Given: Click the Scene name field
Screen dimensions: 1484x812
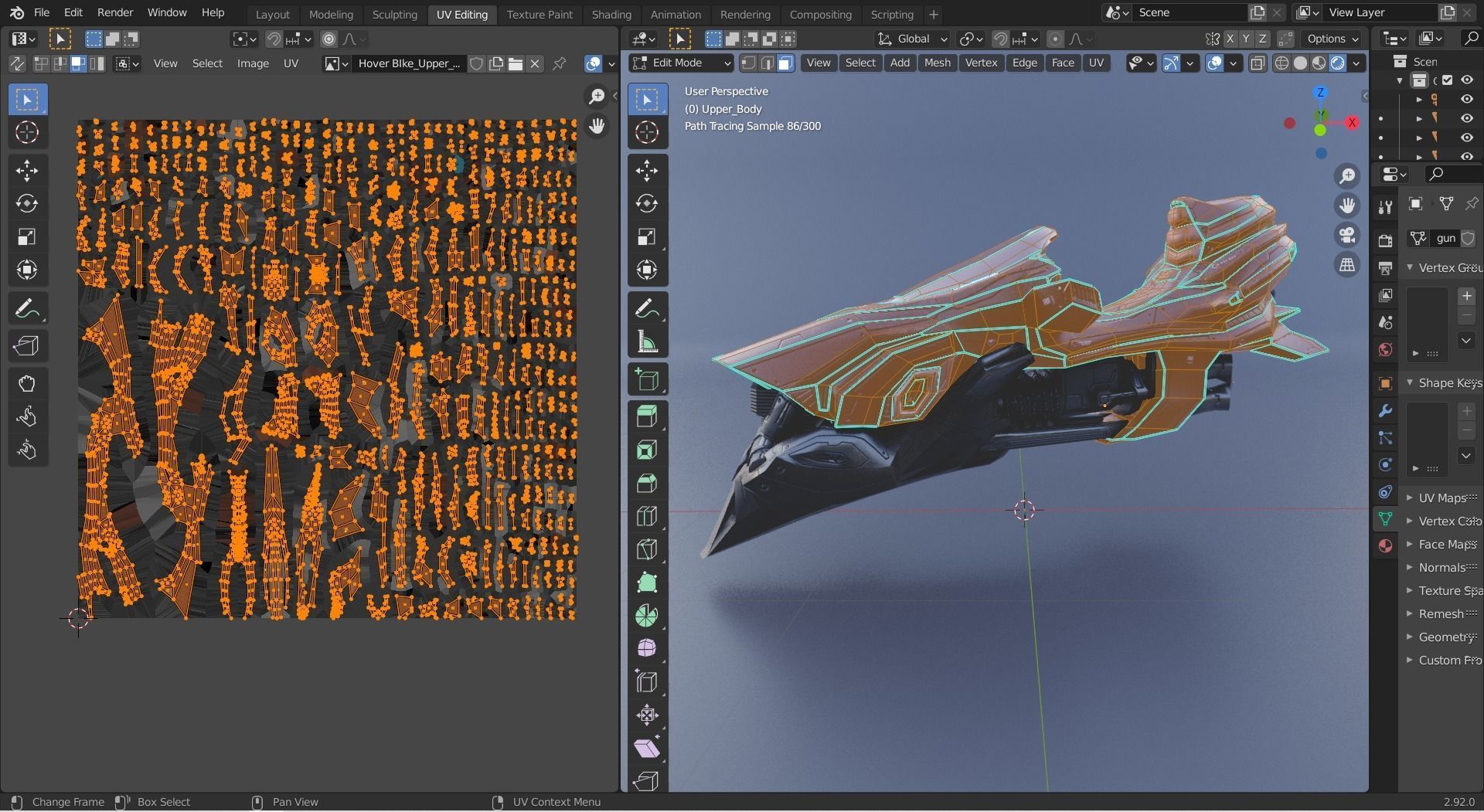Looking at the screenshot, I should coord(1190,13).
